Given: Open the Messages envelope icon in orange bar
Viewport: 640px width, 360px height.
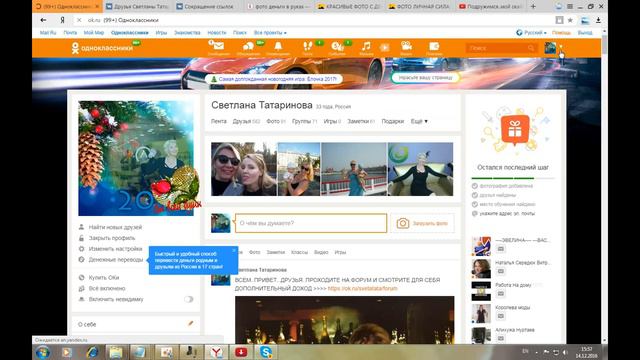Looking at the screenshot, I should pyautogui.click(x=218, y=46).
